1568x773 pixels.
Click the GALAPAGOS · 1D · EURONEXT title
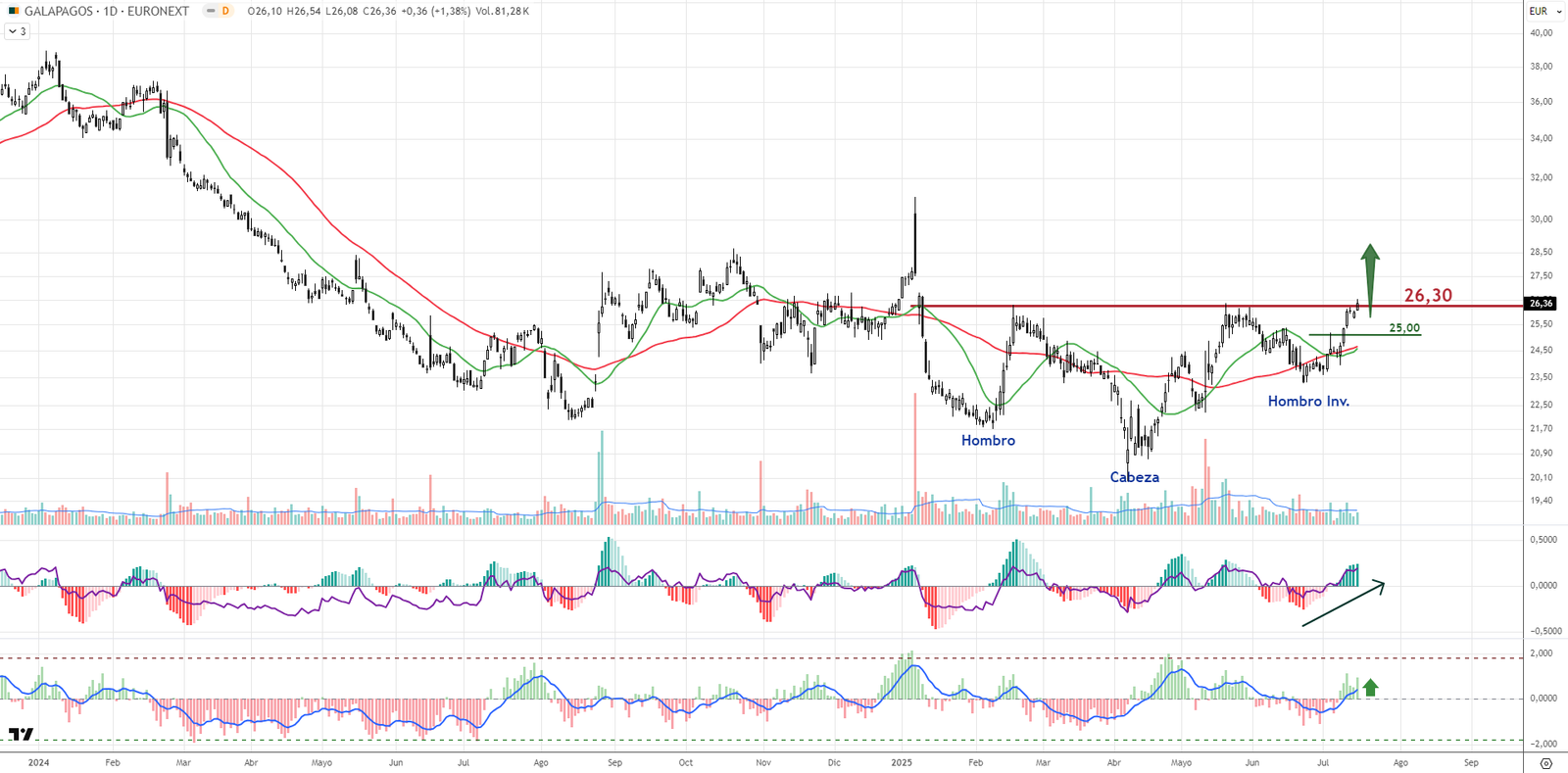[x=106, y=11]
